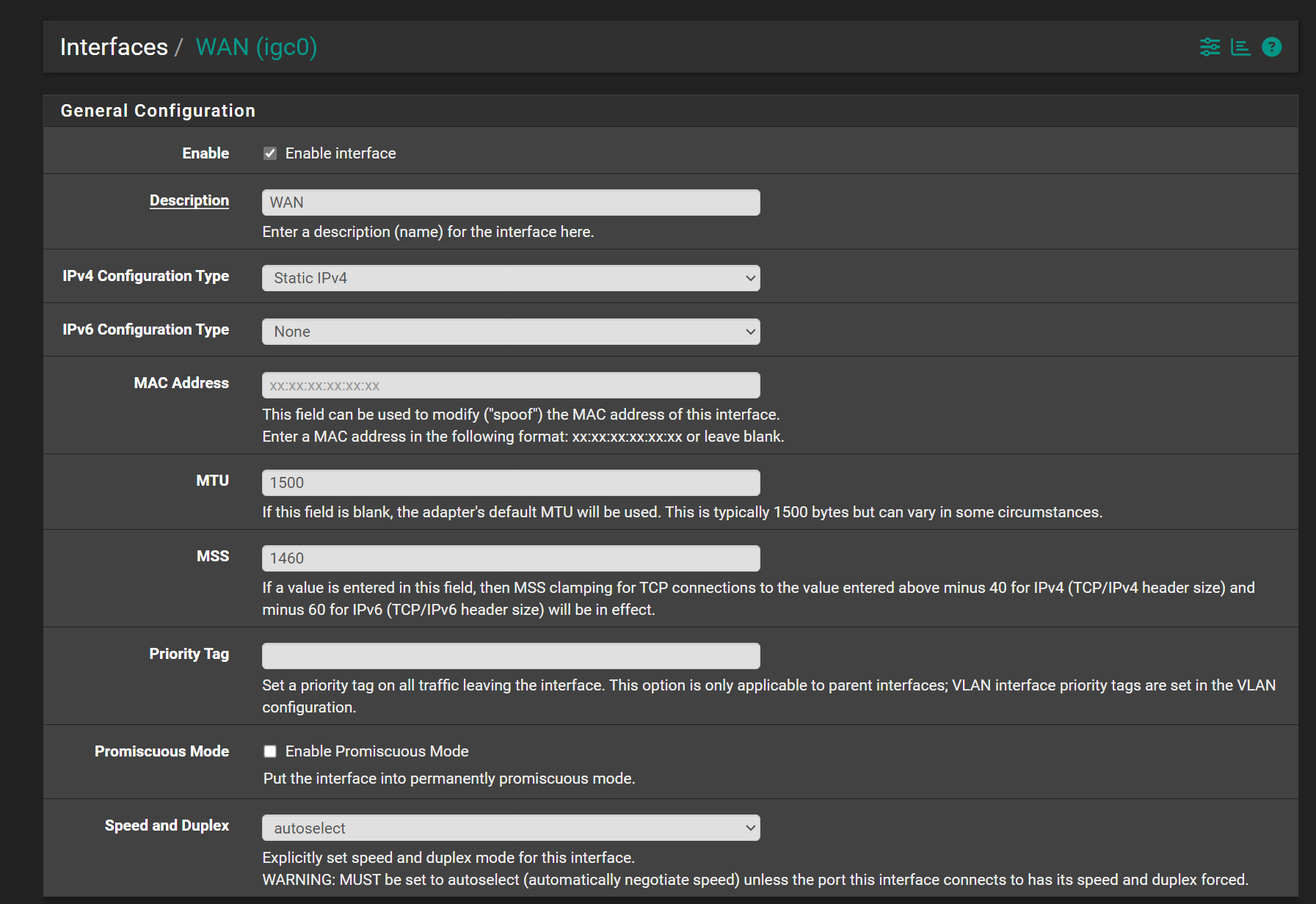This screenshot has width=1316, height=904.
Task: Click the bold Enable row label
Action: [x=206, y=153]
